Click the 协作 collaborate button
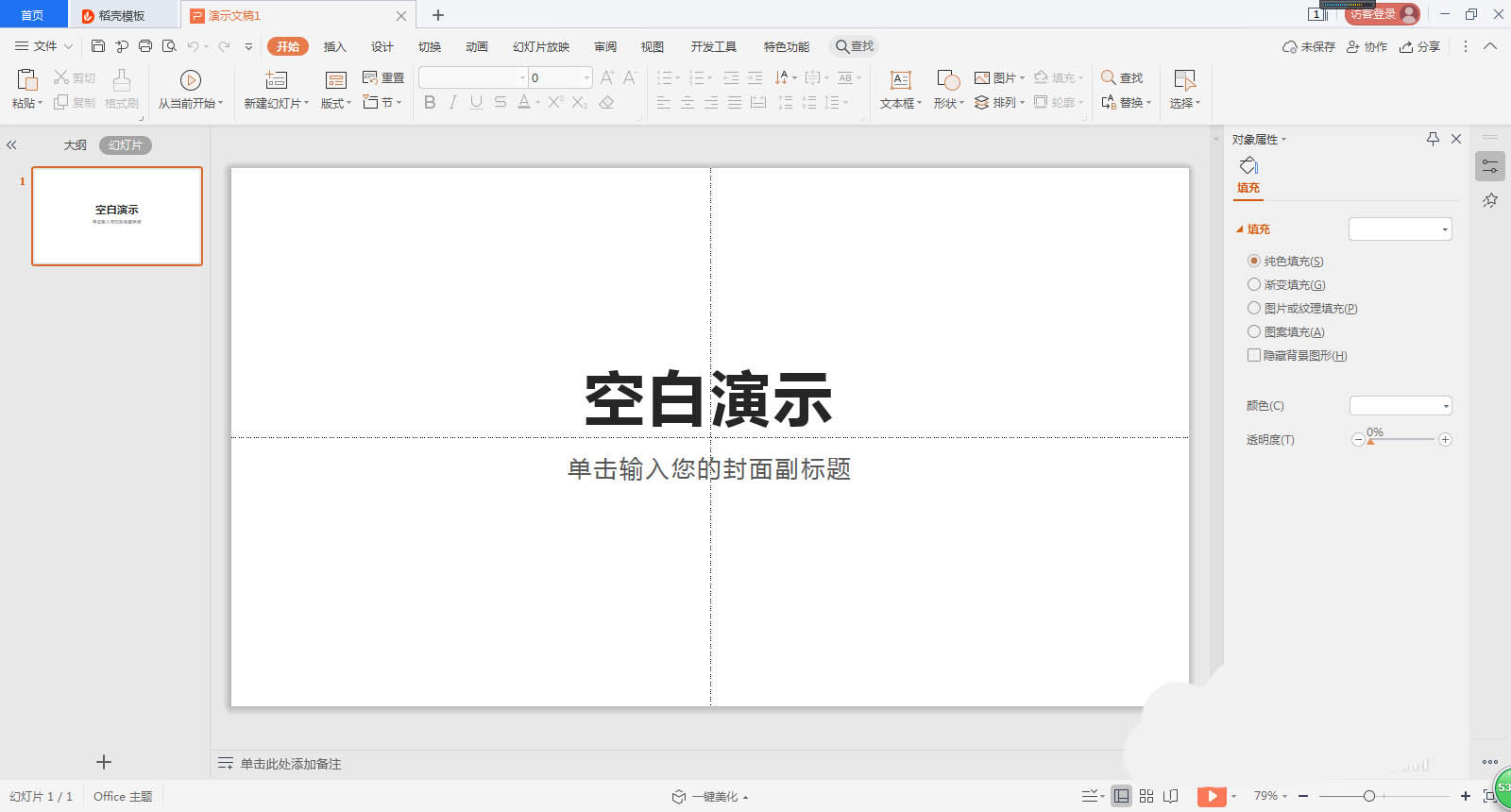Screen dimensions: 1511x812 (1367, 46)
